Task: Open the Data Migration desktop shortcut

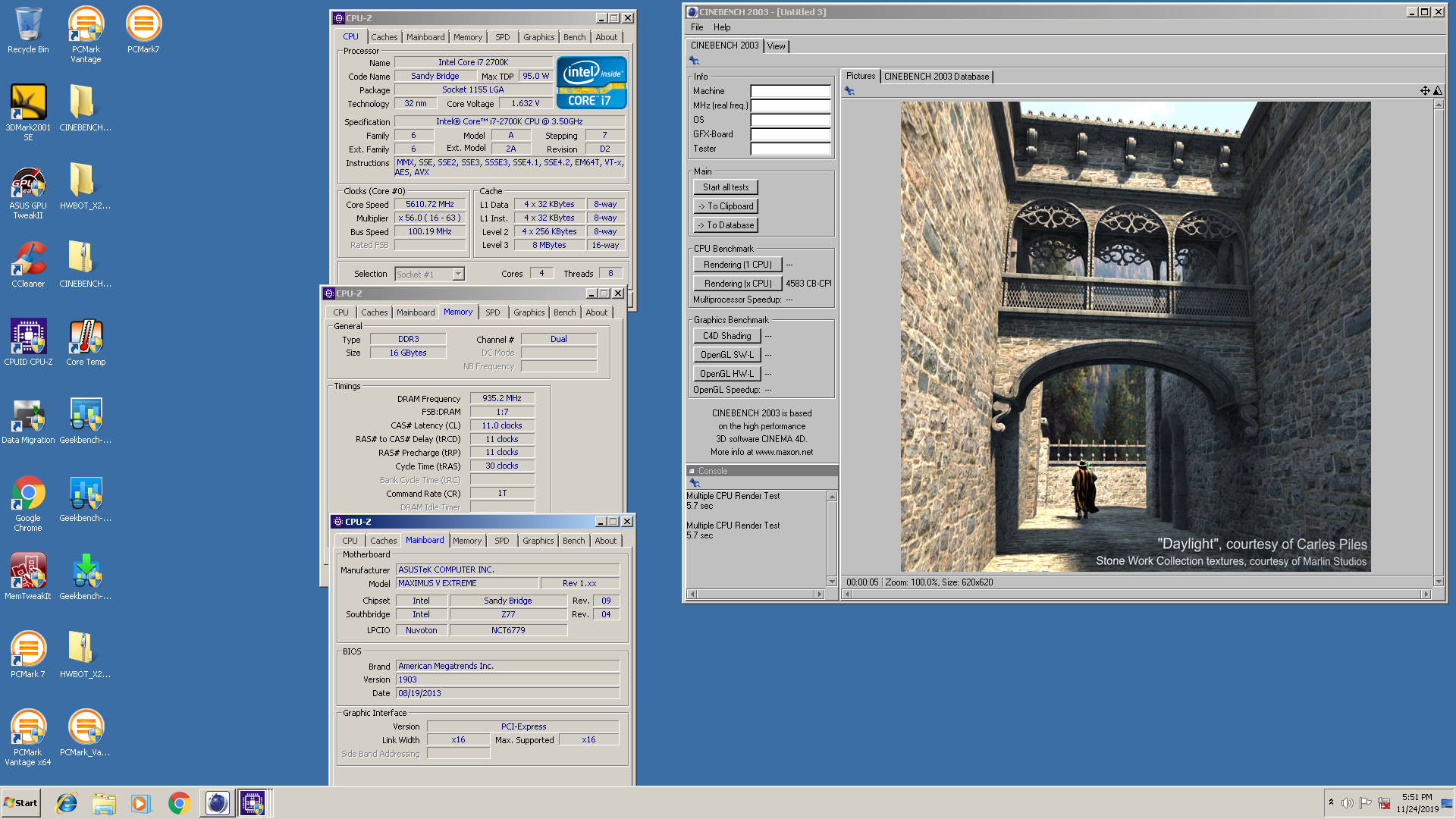Action: click(28, 421)
